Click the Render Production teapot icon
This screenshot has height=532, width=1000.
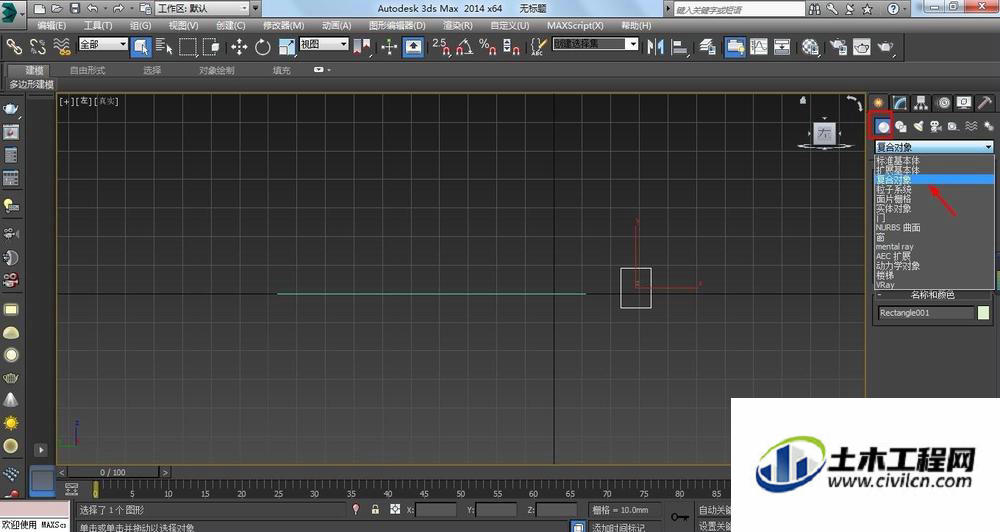click(886, 47)
